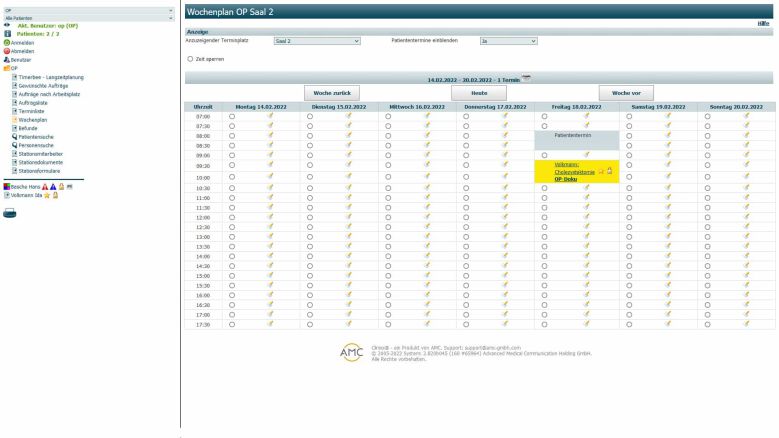Open Terminliste in the OP menu
Image resolution: width=779 pixels, height=438 pixels.
[x=35, y=111]
